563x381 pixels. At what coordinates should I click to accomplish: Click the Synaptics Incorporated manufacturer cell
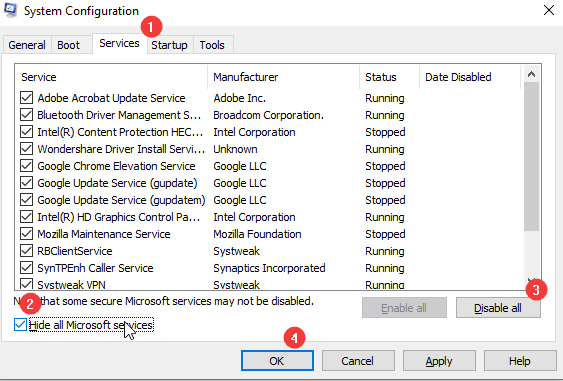(x=269, y=268)
